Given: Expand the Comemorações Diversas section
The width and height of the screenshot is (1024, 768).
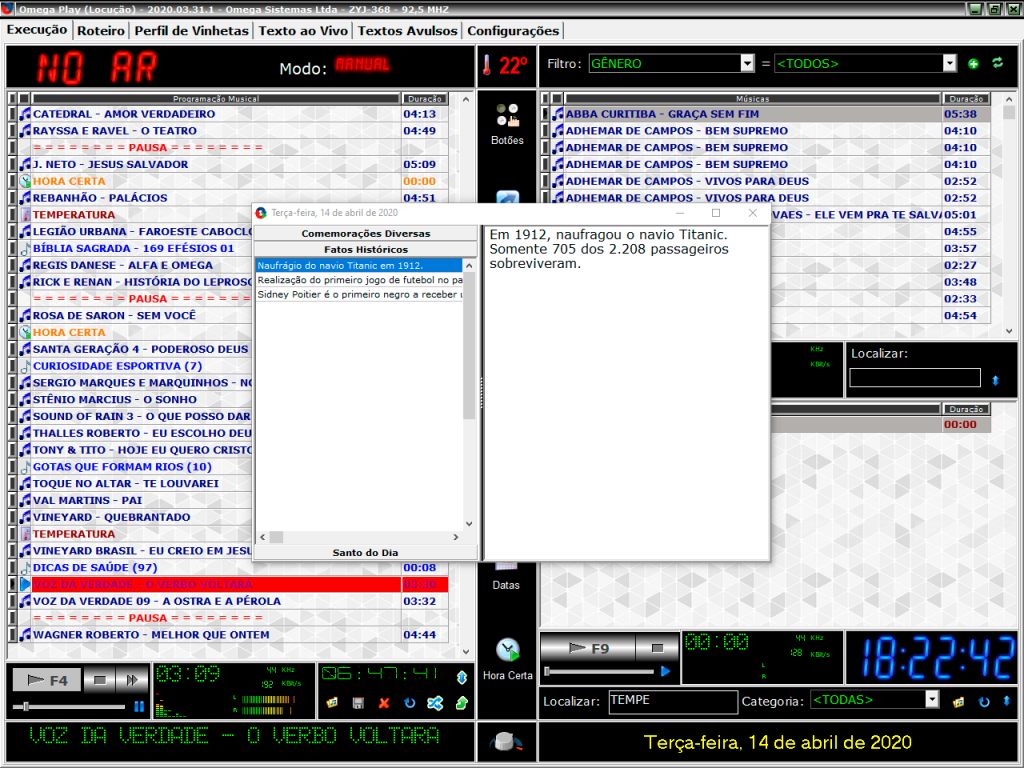Looking at the screenshot, I should click(365, 233).
